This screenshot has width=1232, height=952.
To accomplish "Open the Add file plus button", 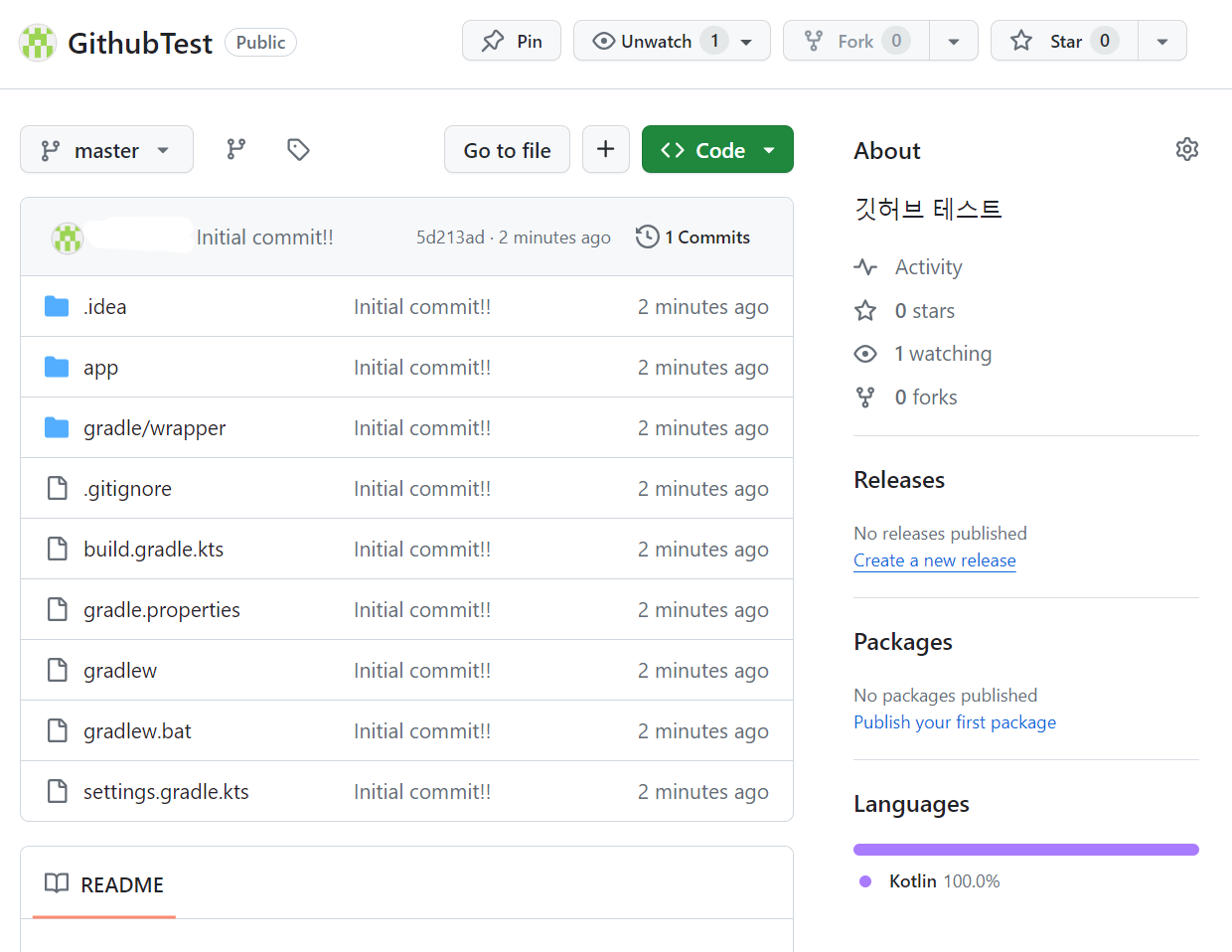I will 606,149.
